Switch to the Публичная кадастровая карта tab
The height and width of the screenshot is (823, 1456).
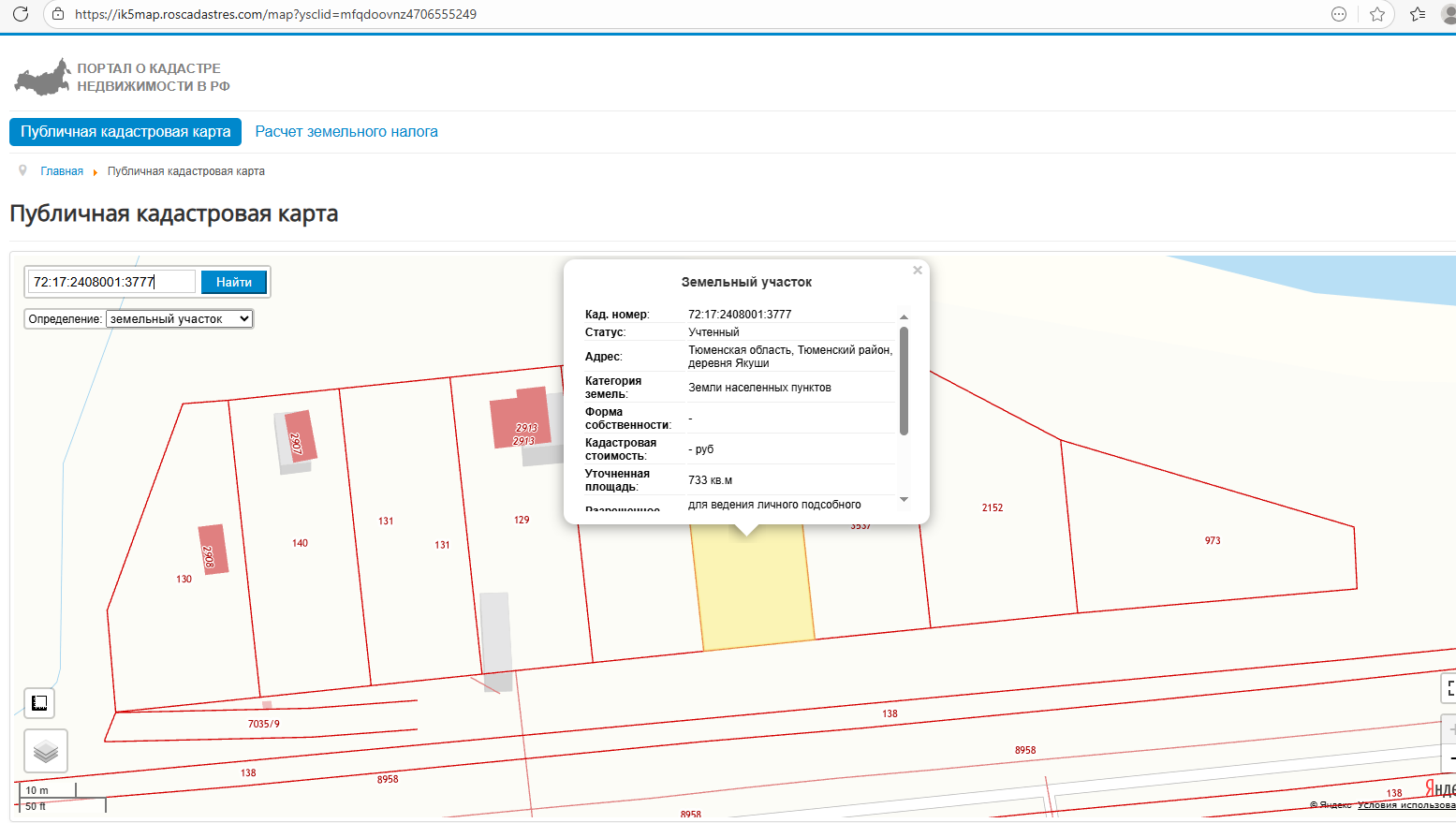[125, 132]
